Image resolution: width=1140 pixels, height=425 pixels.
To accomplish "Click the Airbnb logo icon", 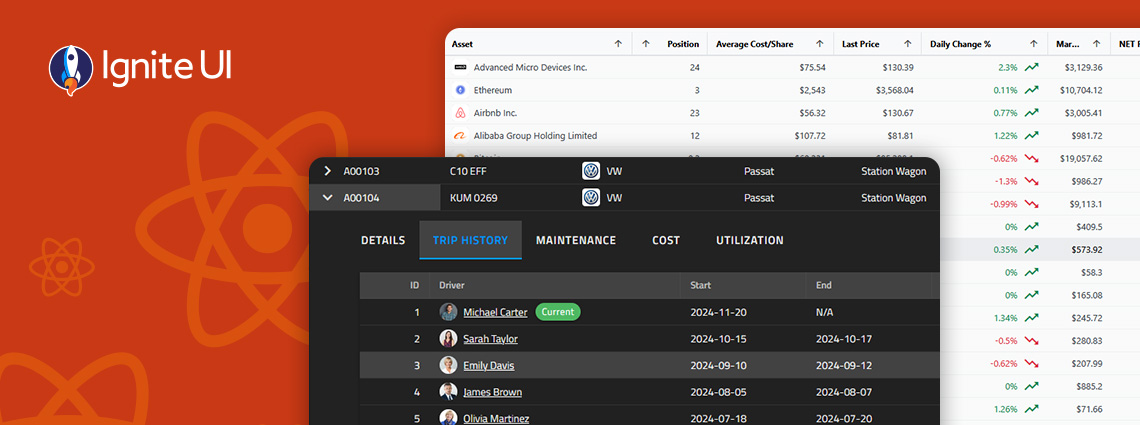I will click(460, 113).
